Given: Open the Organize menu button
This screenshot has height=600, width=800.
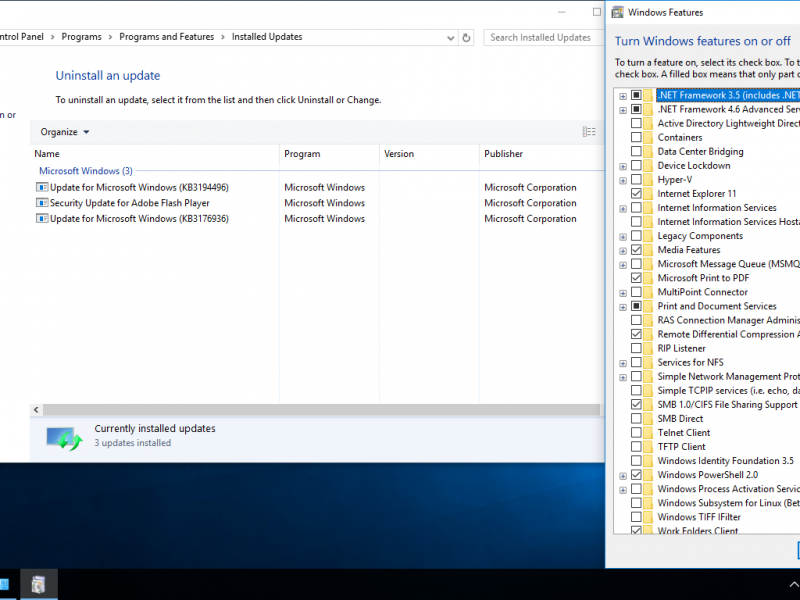Looking at the screenshot, I should [x=65, y=132].
